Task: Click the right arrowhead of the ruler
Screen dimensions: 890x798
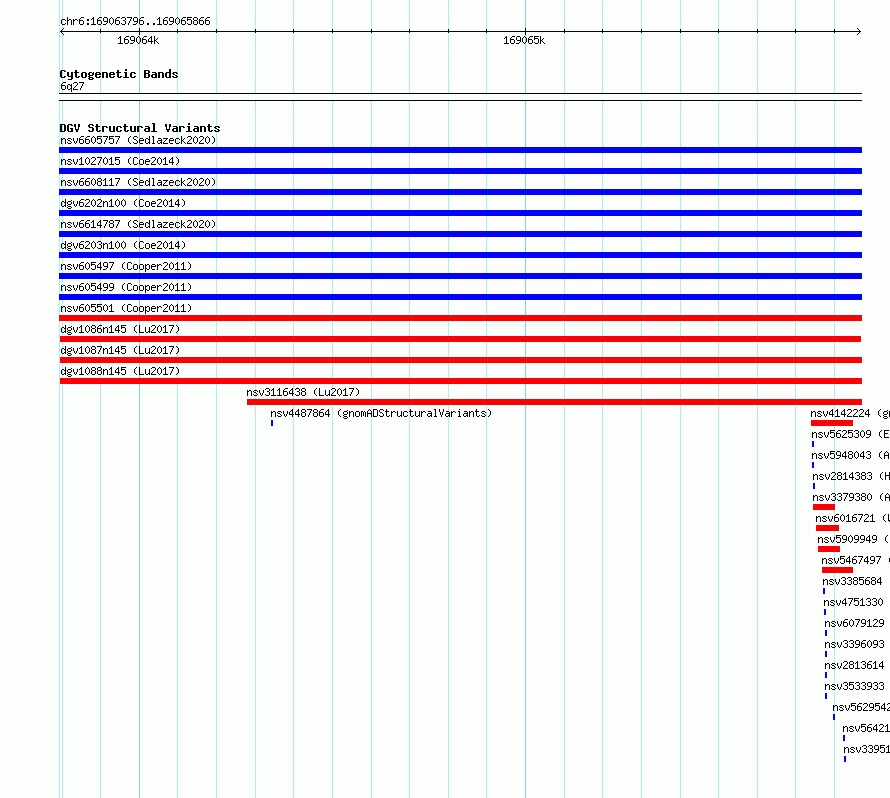Action: [859, 32]
